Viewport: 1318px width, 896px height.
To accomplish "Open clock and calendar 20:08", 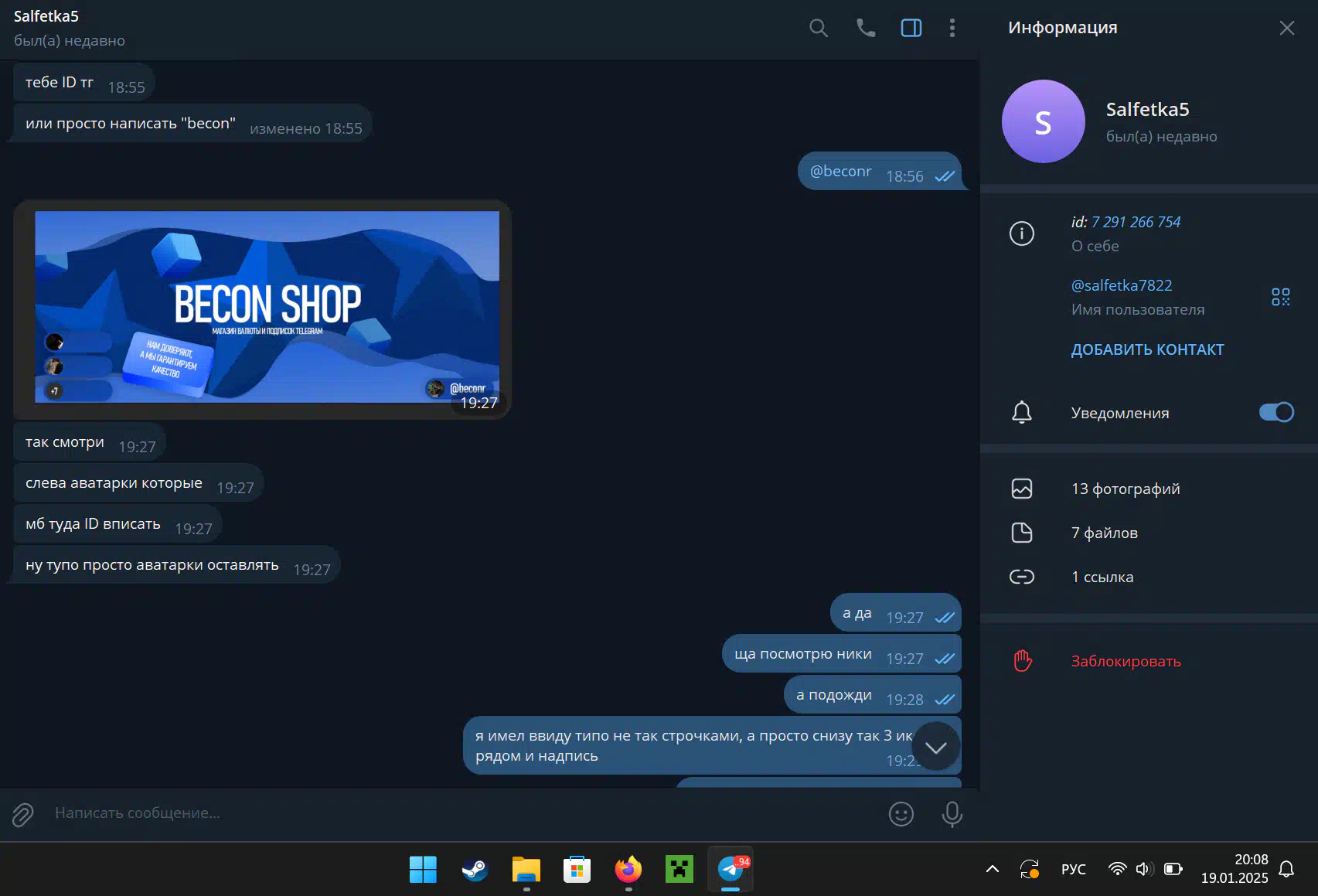I will pos(1235,869).
